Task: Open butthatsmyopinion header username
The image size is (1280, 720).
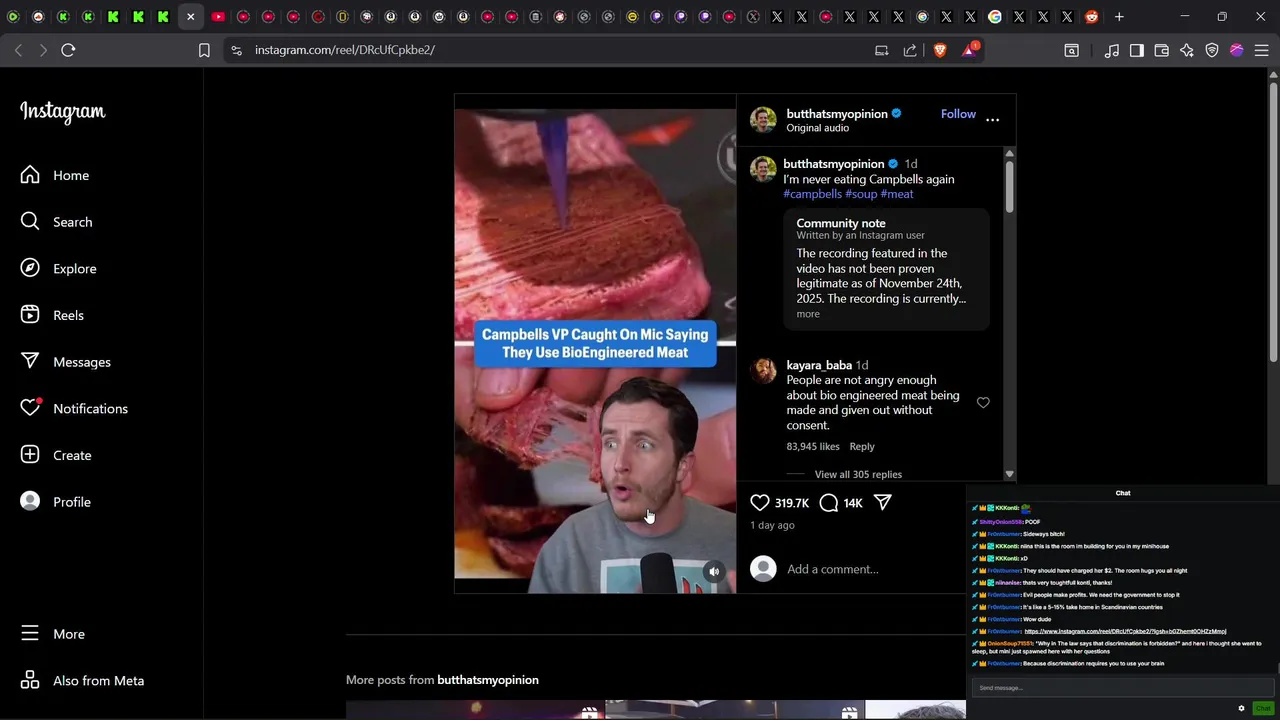Action: click(x=837, y=114)
